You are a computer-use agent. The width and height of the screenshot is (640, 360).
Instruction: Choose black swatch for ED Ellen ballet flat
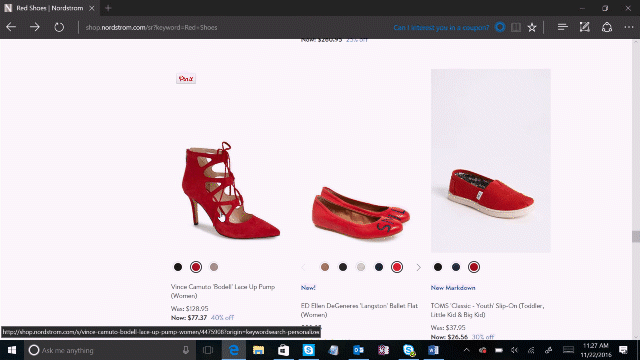click(x=343, y=267)
